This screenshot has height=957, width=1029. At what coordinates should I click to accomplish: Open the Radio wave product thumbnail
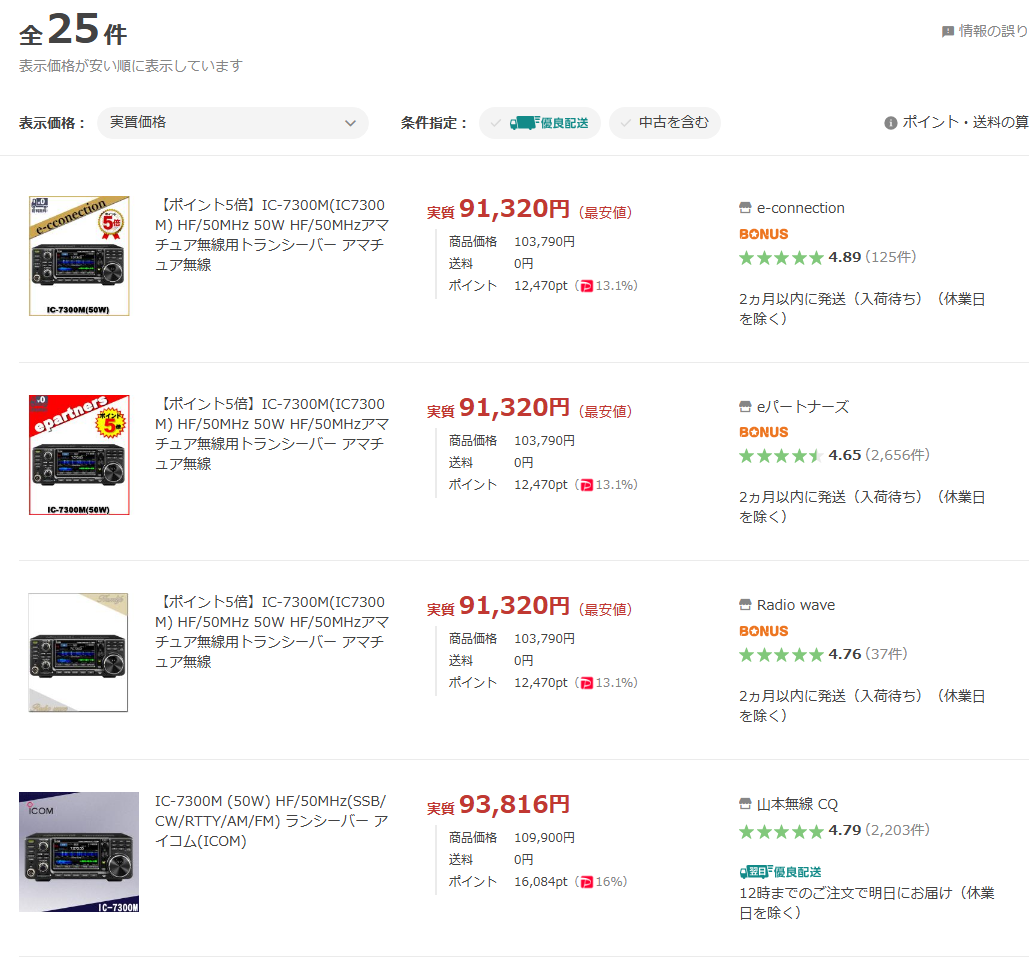point(78,652)
